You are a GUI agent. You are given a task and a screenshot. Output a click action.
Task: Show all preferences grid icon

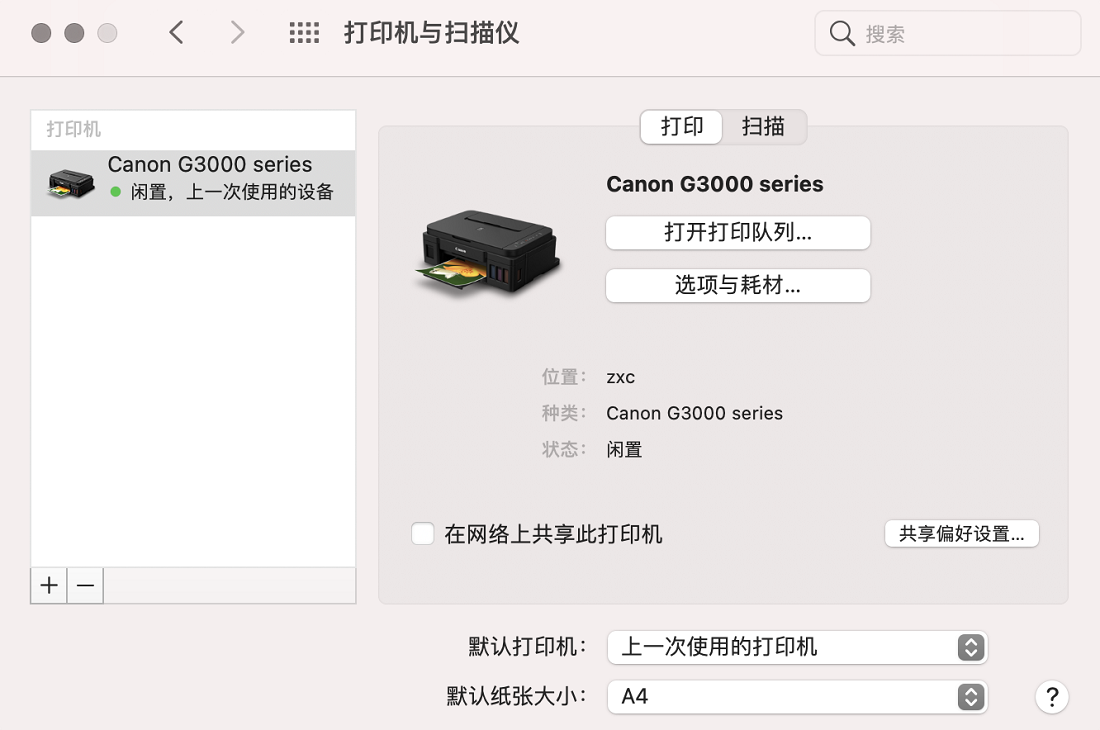[x=304, y=32]
